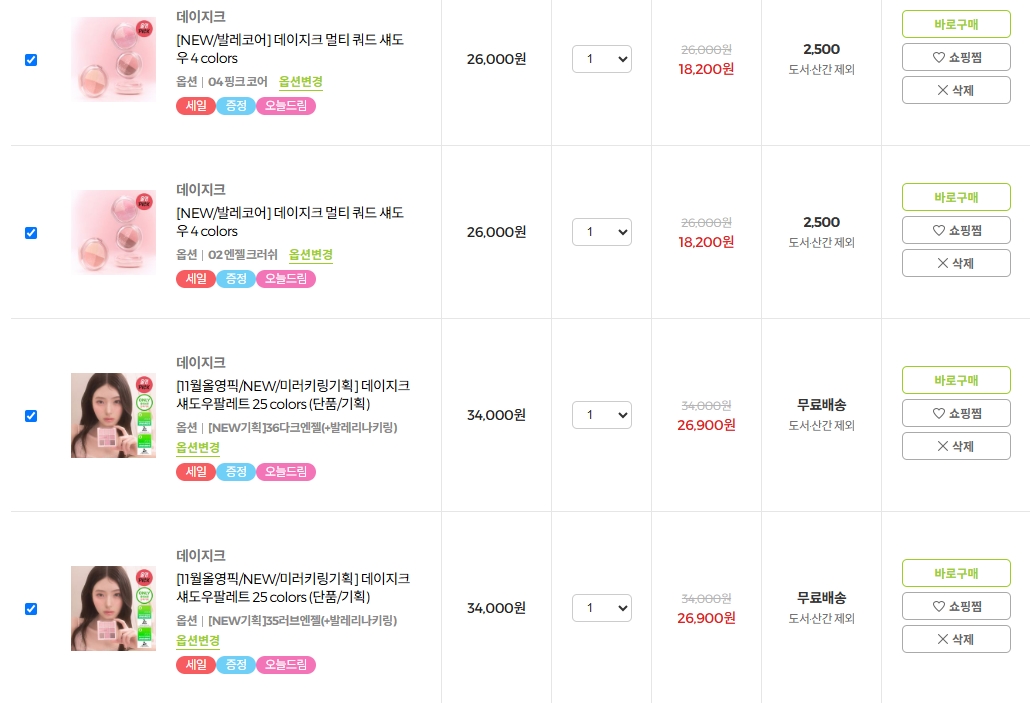
Task: Delete the 04 핑크코어 shadow item
Action: 956,90
